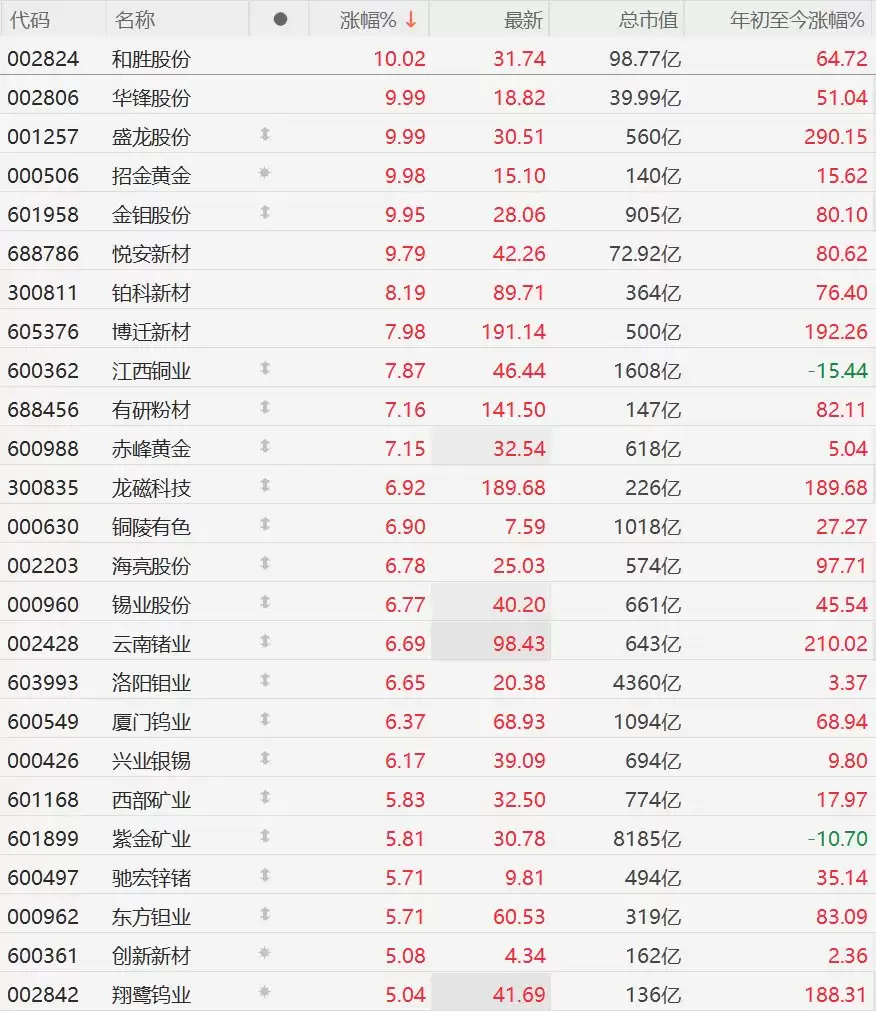Image resolution: width=876 pixels, height=1011 pixels.
Task: Click the year-to-date value -15.44
Action: pos(837,371)
